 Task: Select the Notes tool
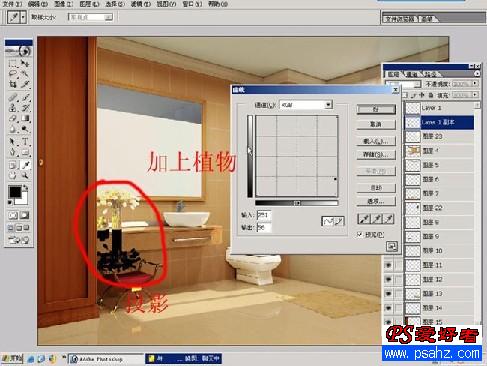13,165
